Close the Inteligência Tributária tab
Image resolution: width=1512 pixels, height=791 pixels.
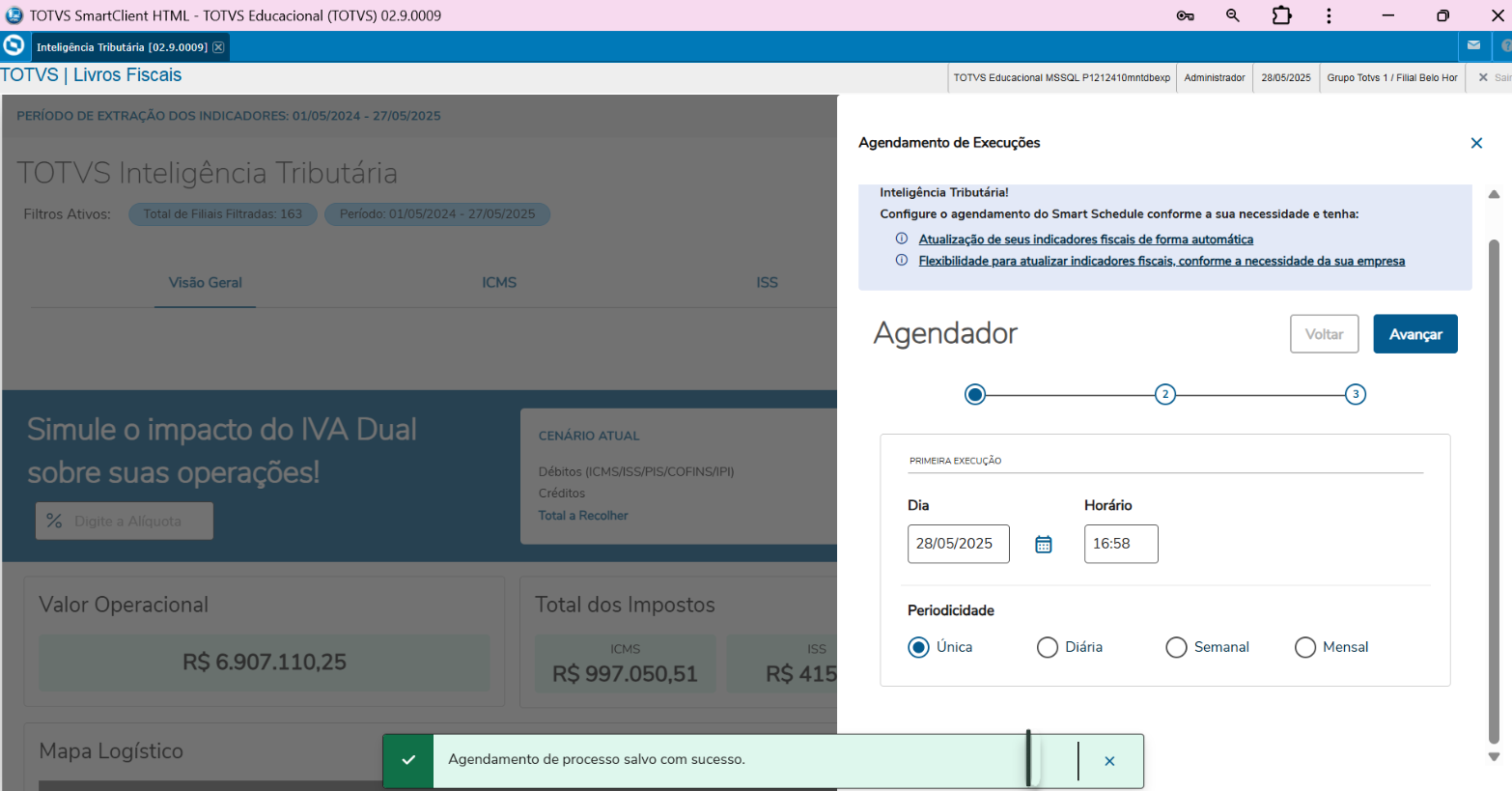(x=218, y=47)
